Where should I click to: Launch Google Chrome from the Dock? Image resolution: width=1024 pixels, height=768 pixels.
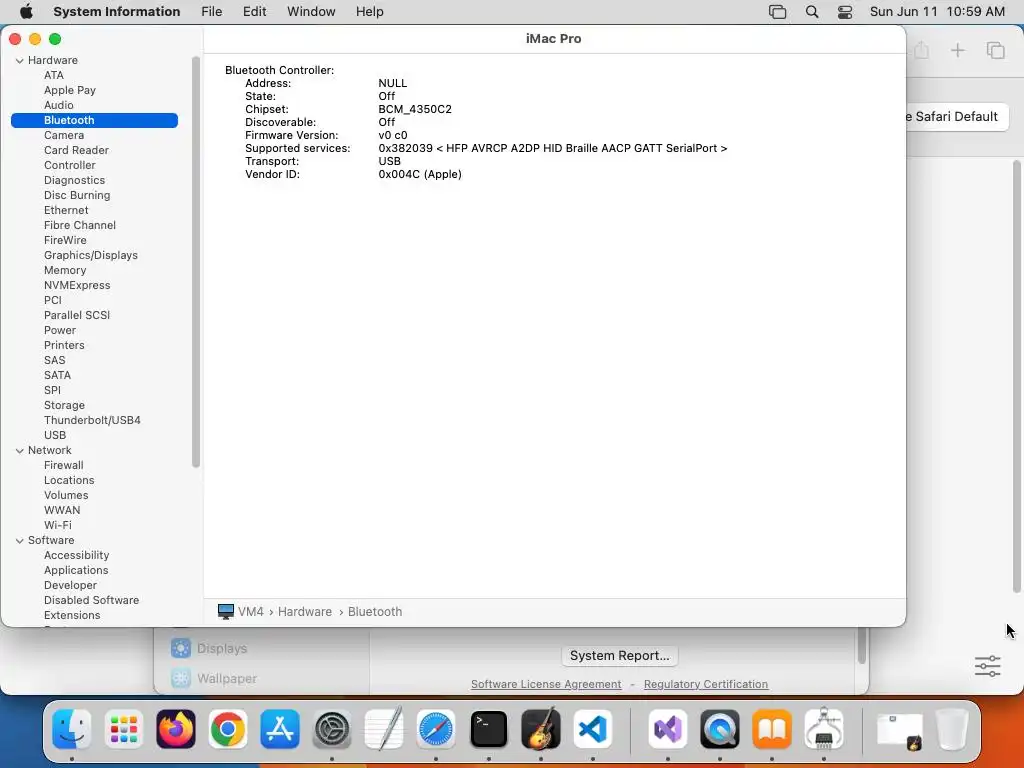point(228,729)
